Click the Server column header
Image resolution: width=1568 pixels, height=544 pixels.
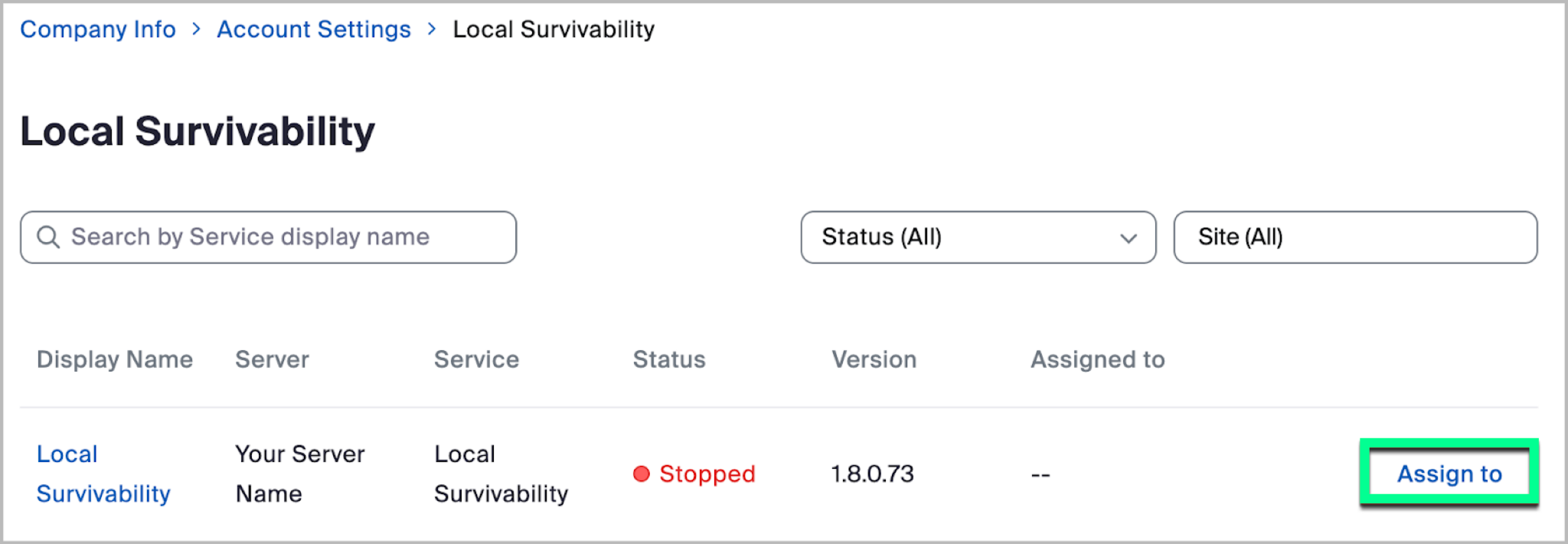pos(272,359)
